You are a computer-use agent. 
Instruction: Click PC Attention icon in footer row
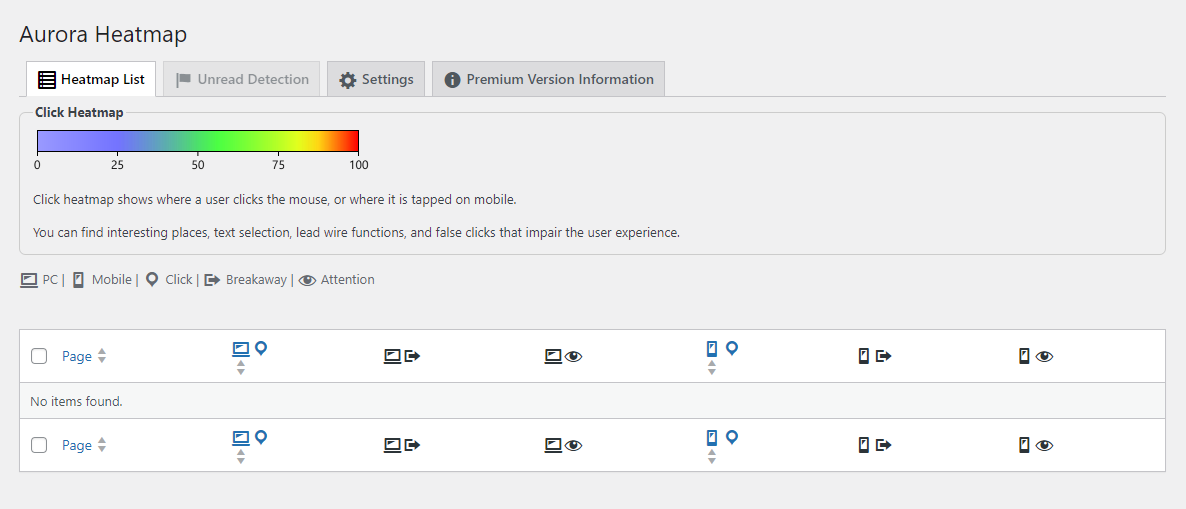(x=563, y=445)
